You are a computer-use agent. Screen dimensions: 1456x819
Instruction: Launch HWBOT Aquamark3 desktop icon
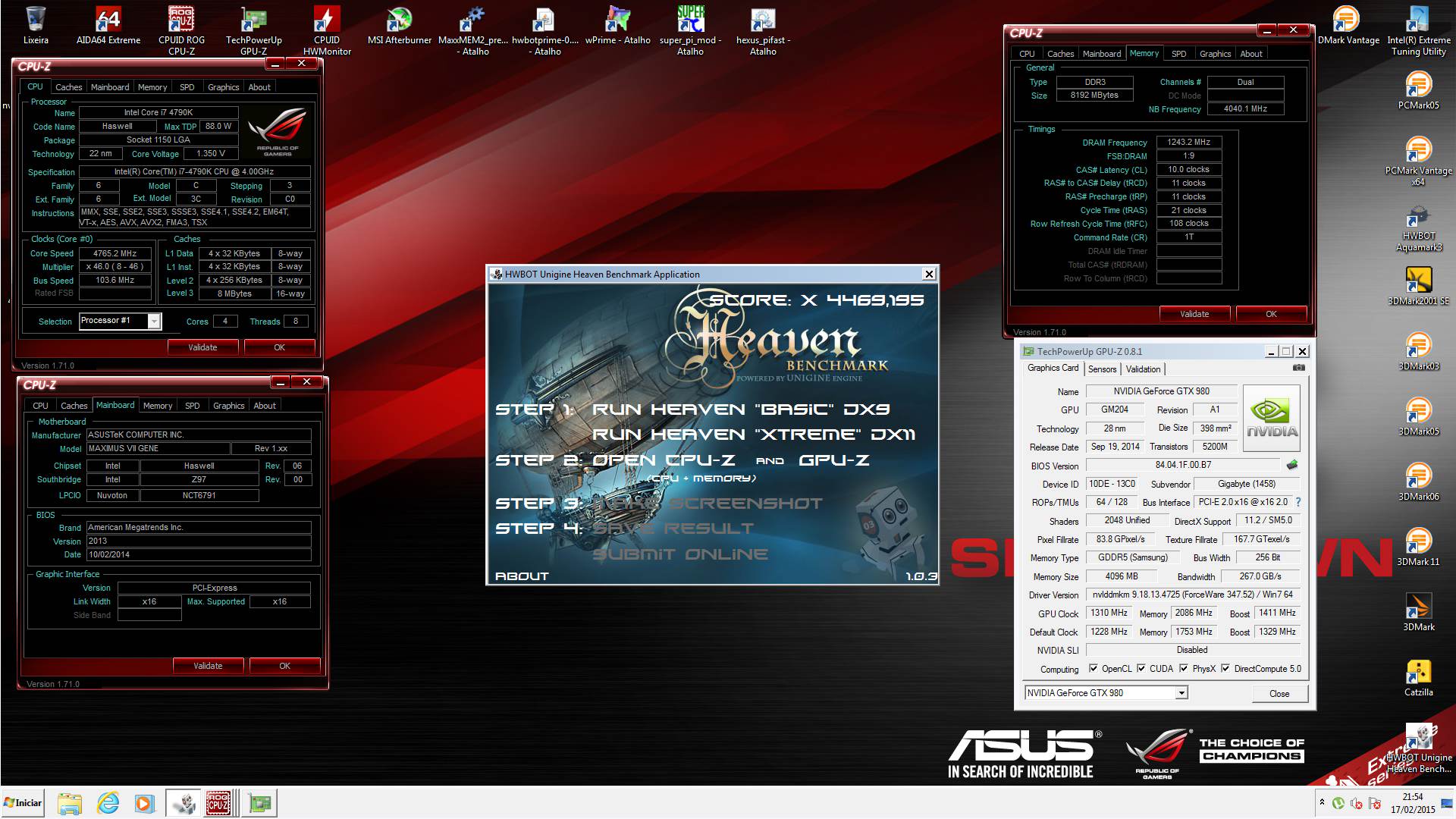(1419, 227)
